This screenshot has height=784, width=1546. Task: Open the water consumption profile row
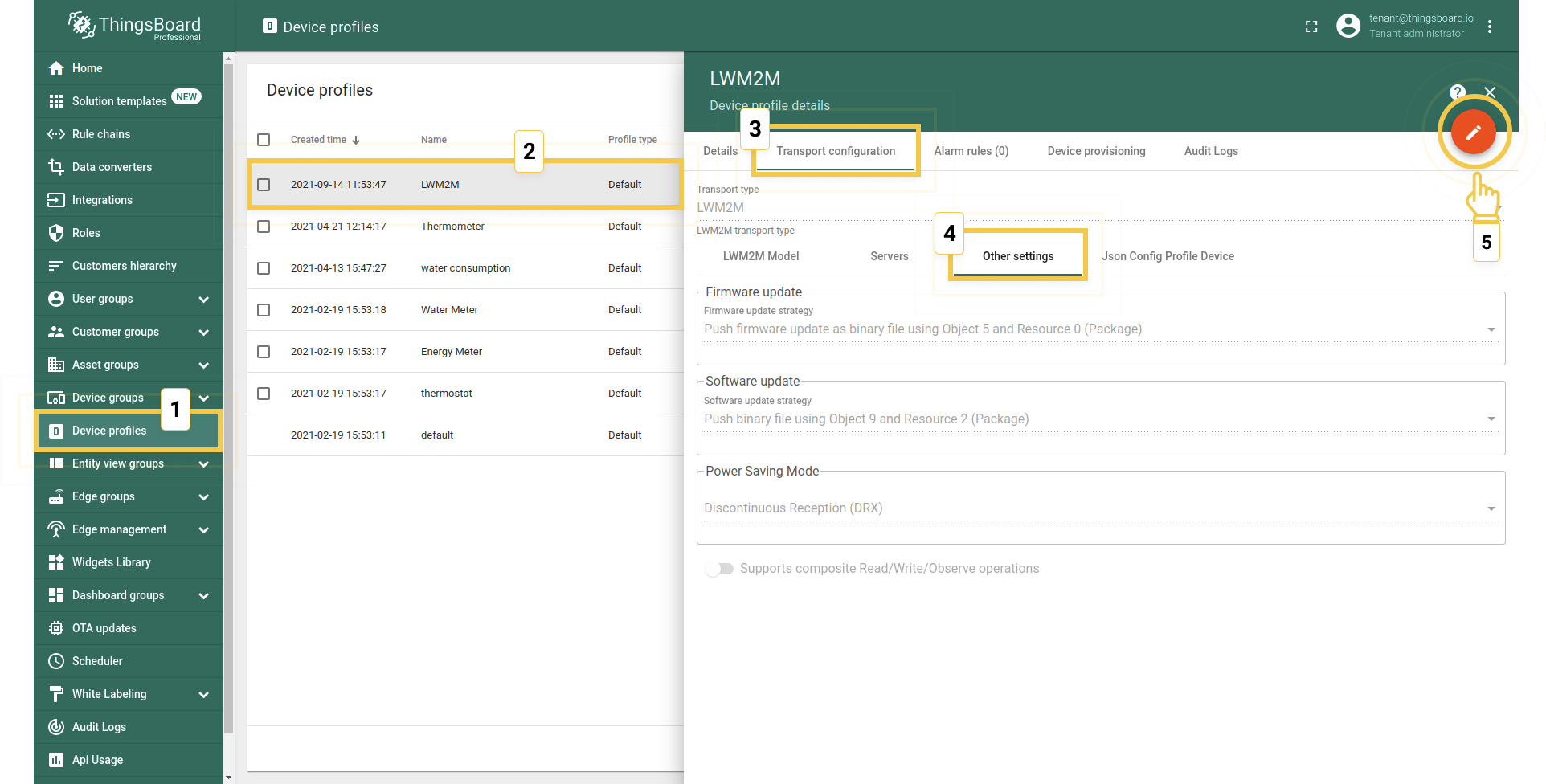coord(465,268)
